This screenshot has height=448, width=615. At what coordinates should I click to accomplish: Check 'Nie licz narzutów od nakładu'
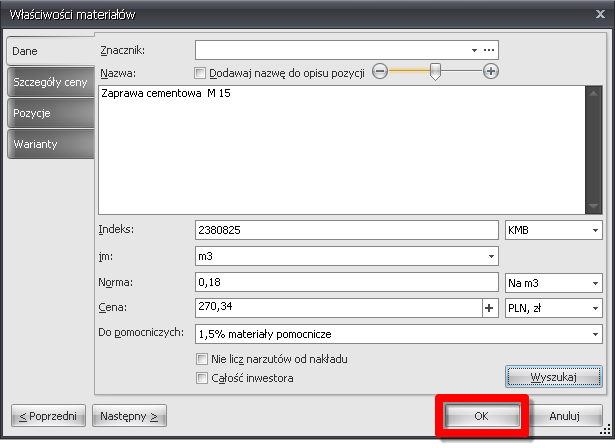coord(202,358)
